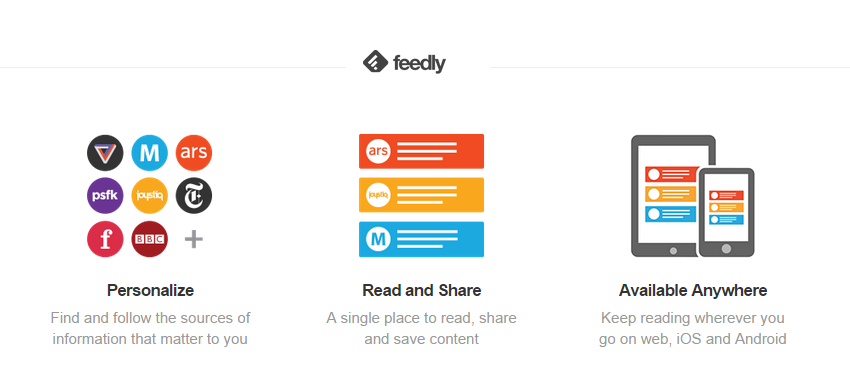
Task: Choose the black New York Times icon
Action: click(194, 196)
